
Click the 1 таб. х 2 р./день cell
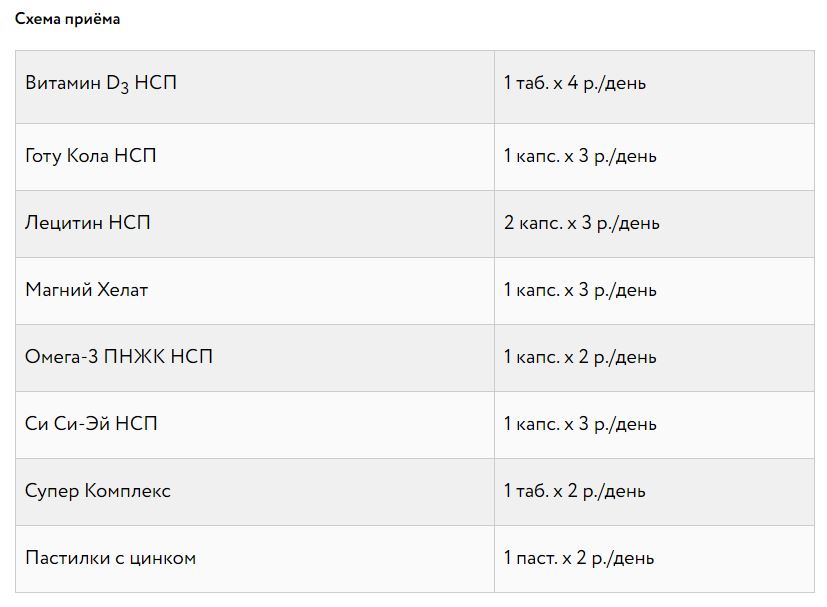pyautogui.click(x=654, y=492)
